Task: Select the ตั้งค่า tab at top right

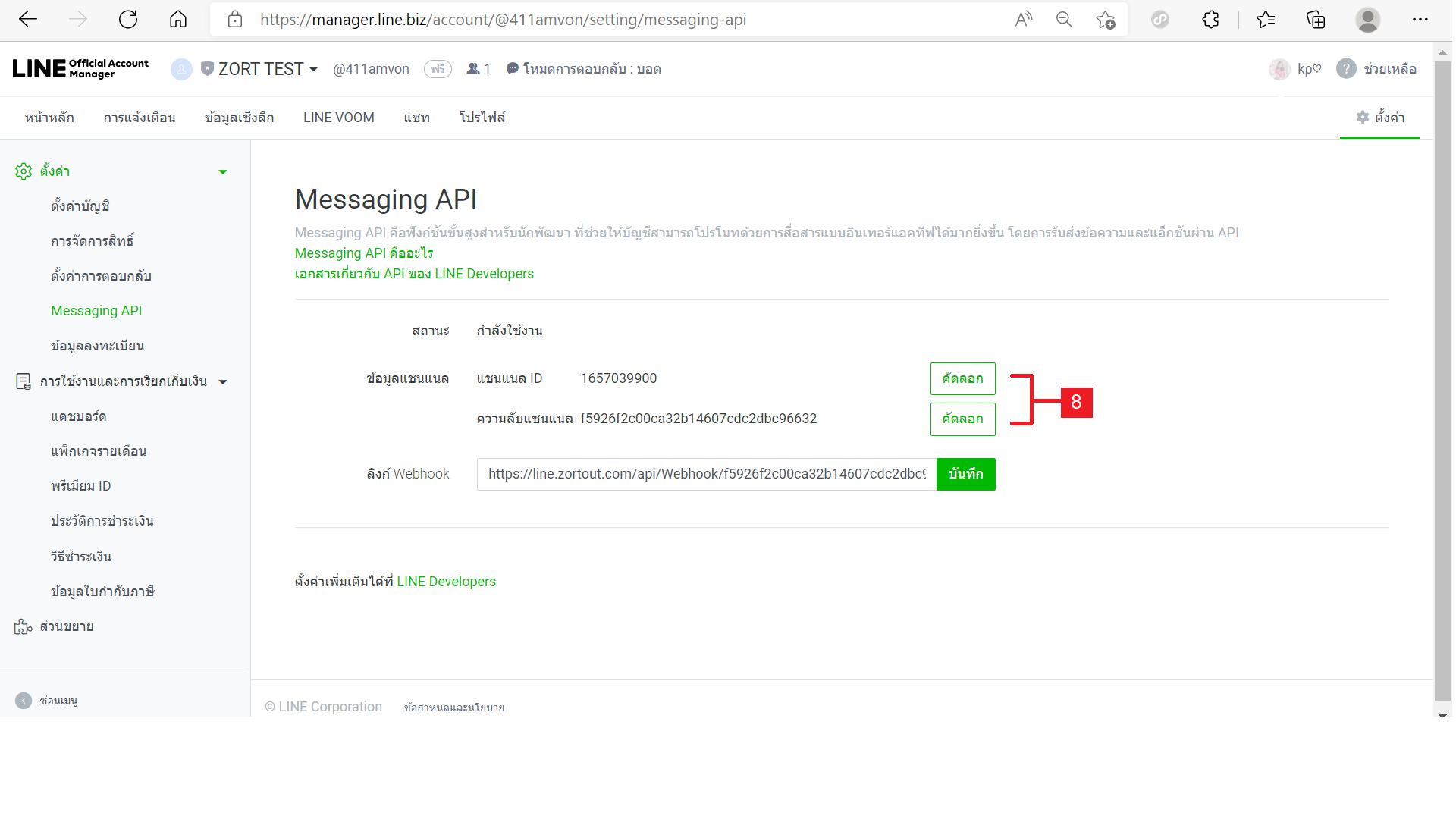Action: 1380,118
